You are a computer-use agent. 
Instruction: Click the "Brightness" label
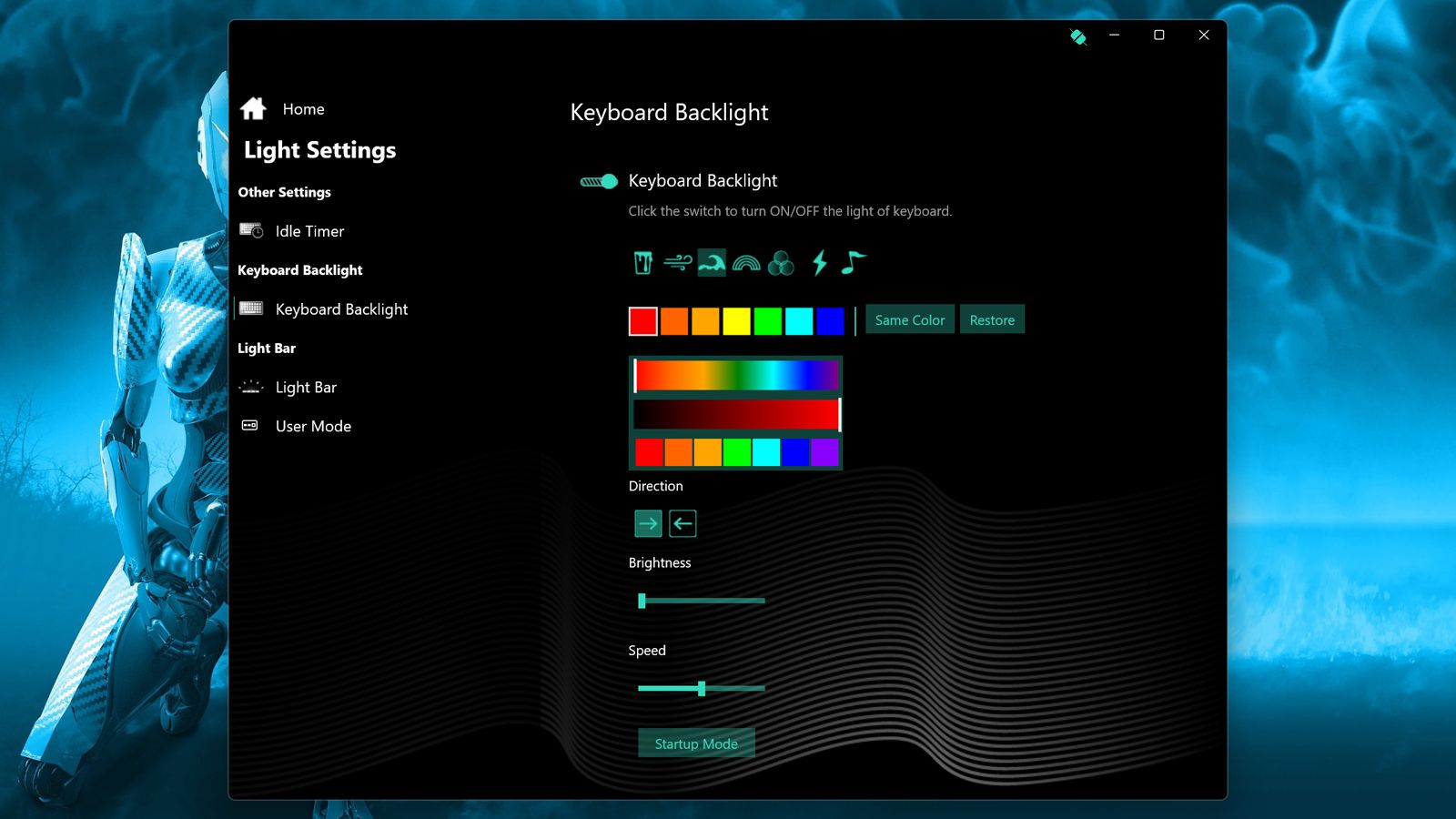[x=660, y=563]
